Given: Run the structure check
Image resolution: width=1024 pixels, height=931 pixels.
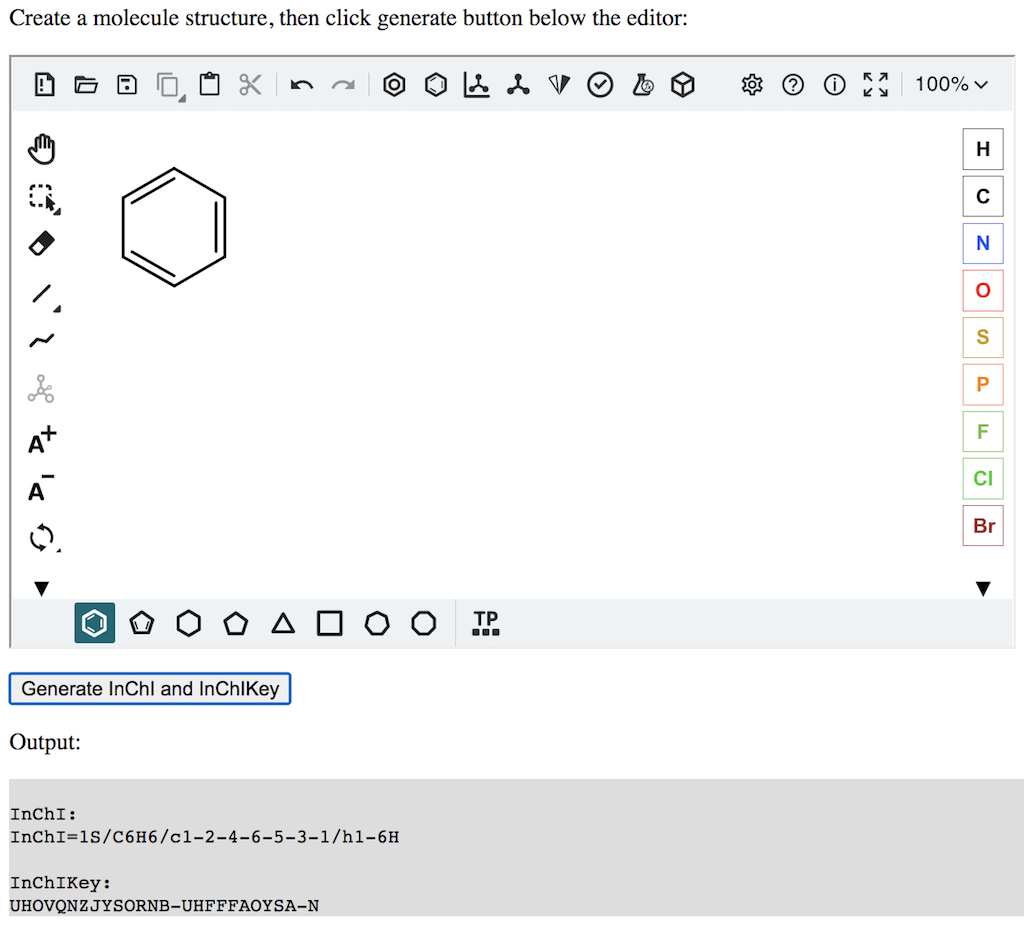Looking at the screenshot, I should 600,85.
